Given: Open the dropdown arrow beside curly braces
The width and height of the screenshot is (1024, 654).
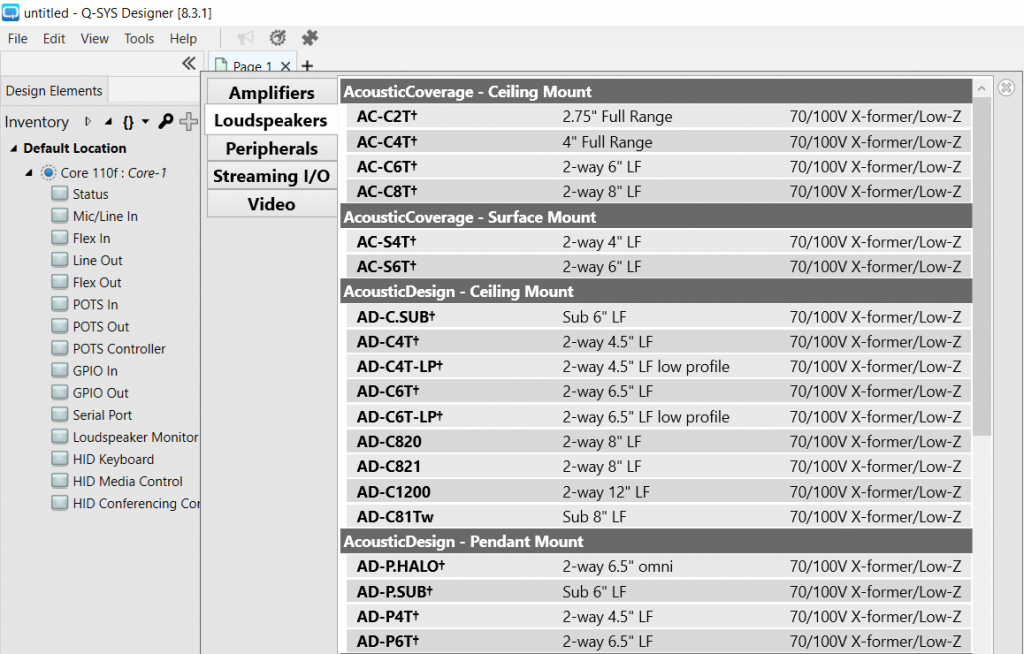Looking at the screenshot, I should pos(145,122).
